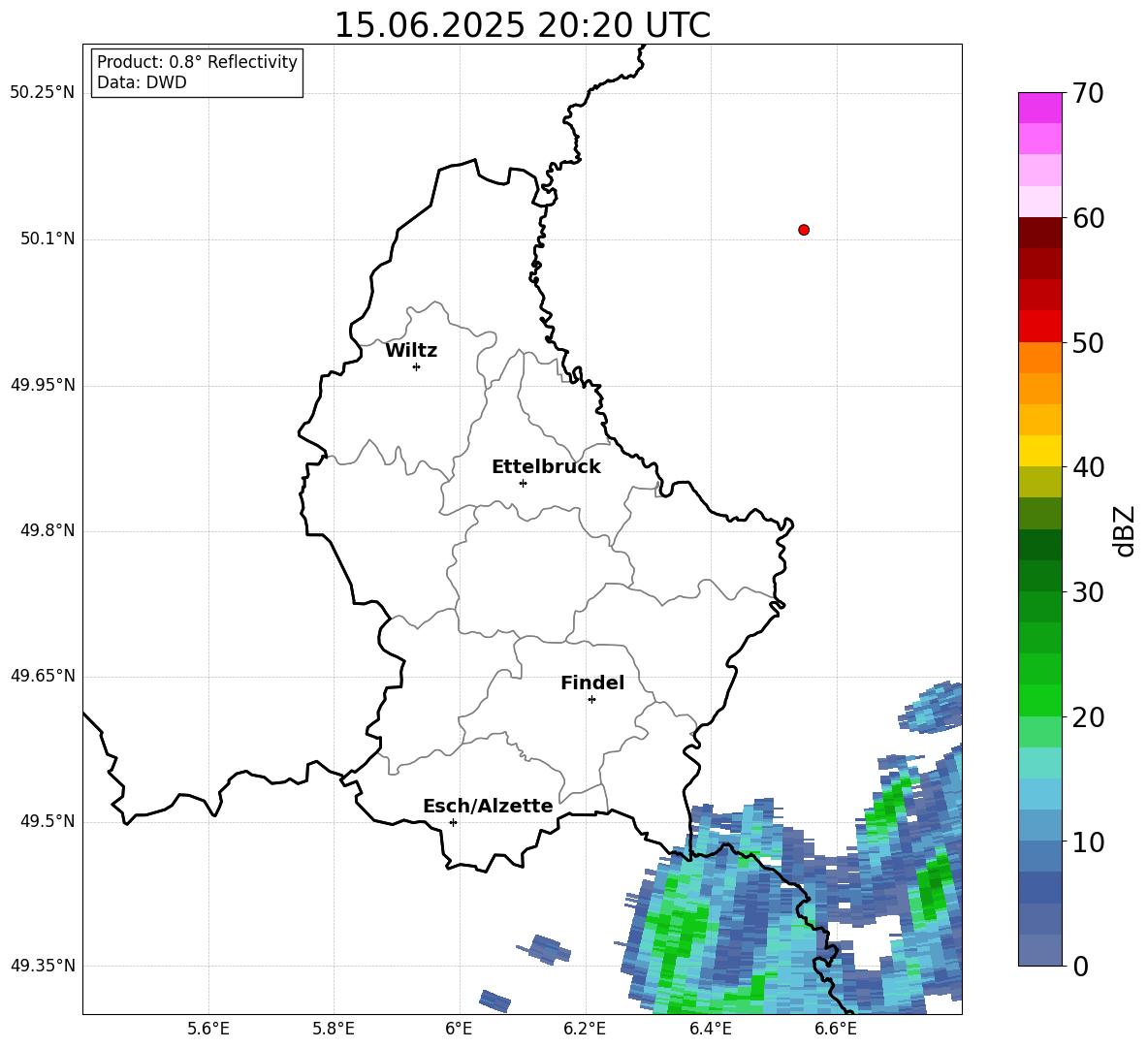Click the dBZ colorbar axis label

point(1124,530)
